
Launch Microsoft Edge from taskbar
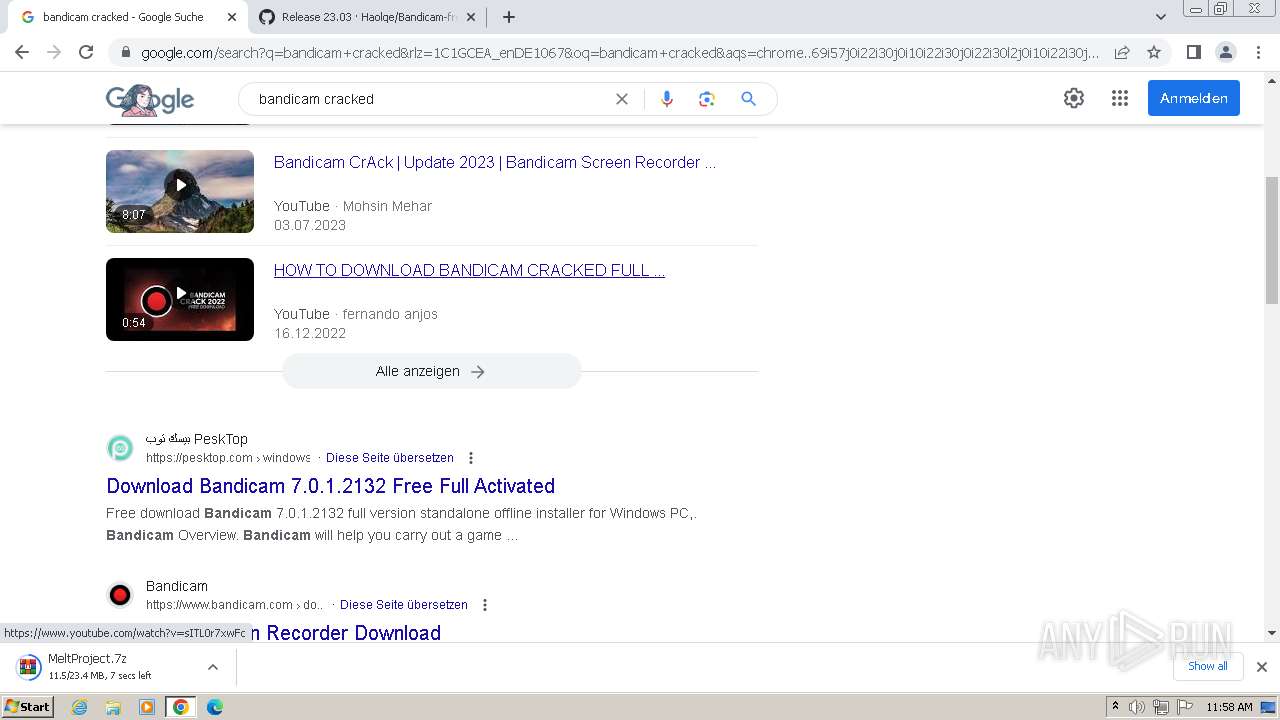215,707
